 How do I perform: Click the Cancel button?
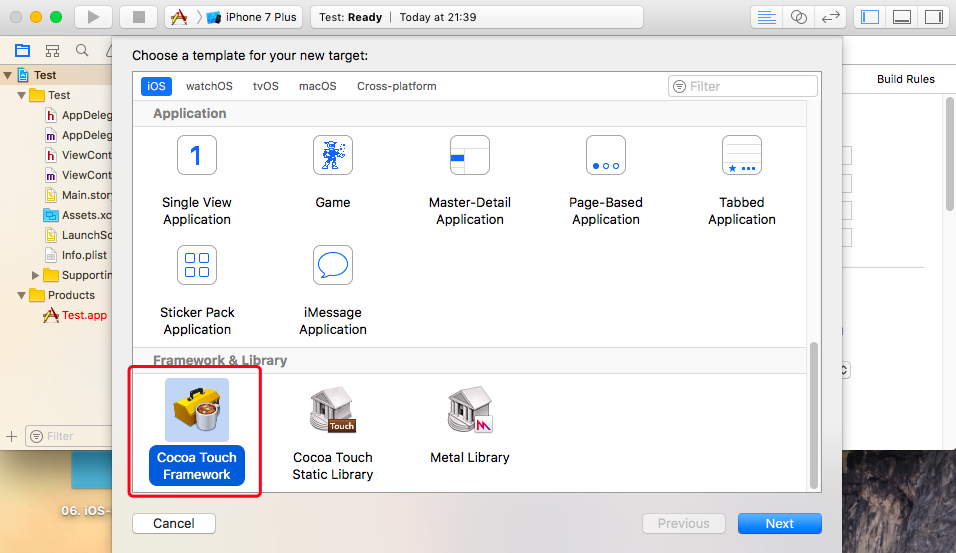pos(174,523)
